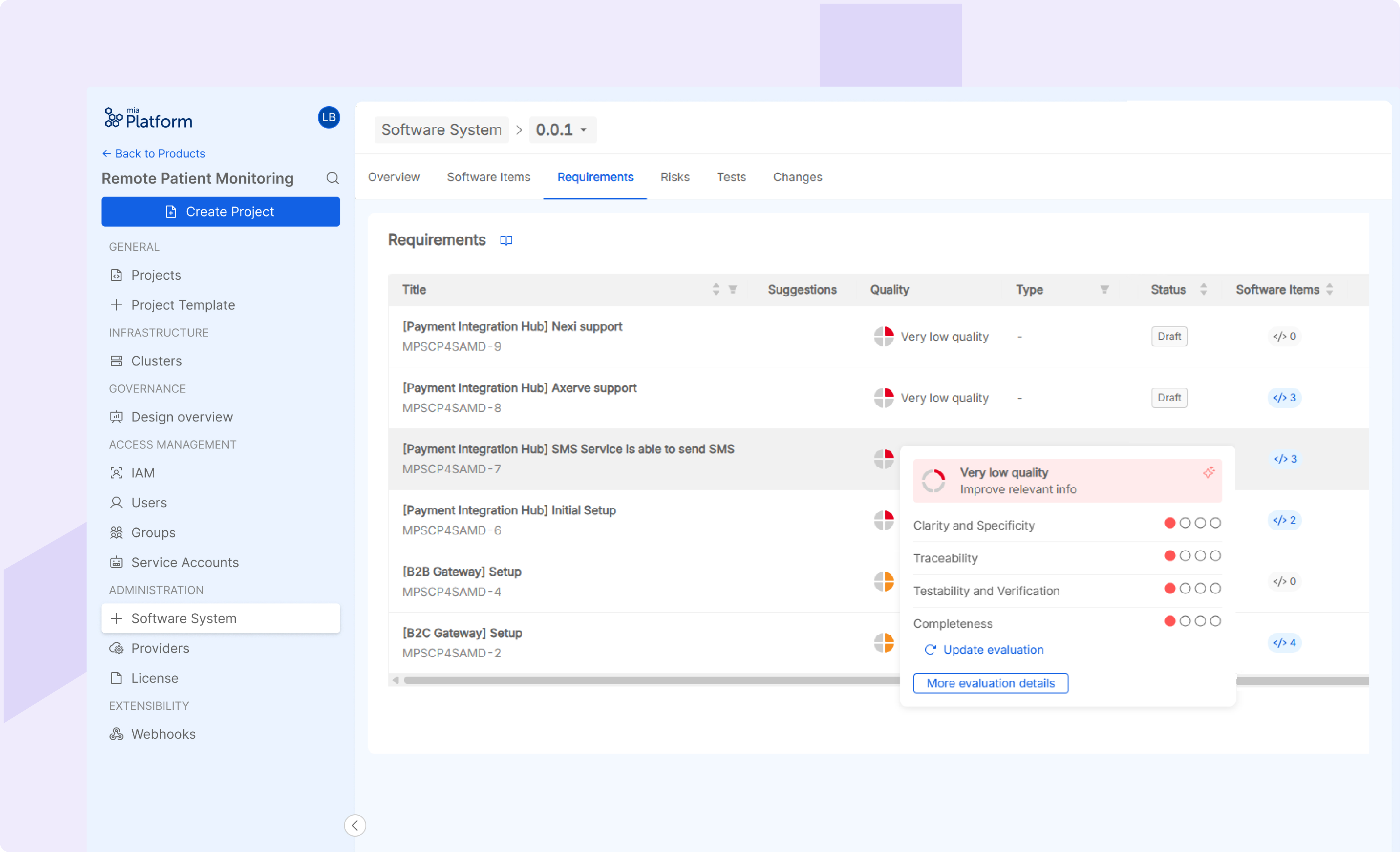Collapse the sidebar with the chevron button

point(355,825)
